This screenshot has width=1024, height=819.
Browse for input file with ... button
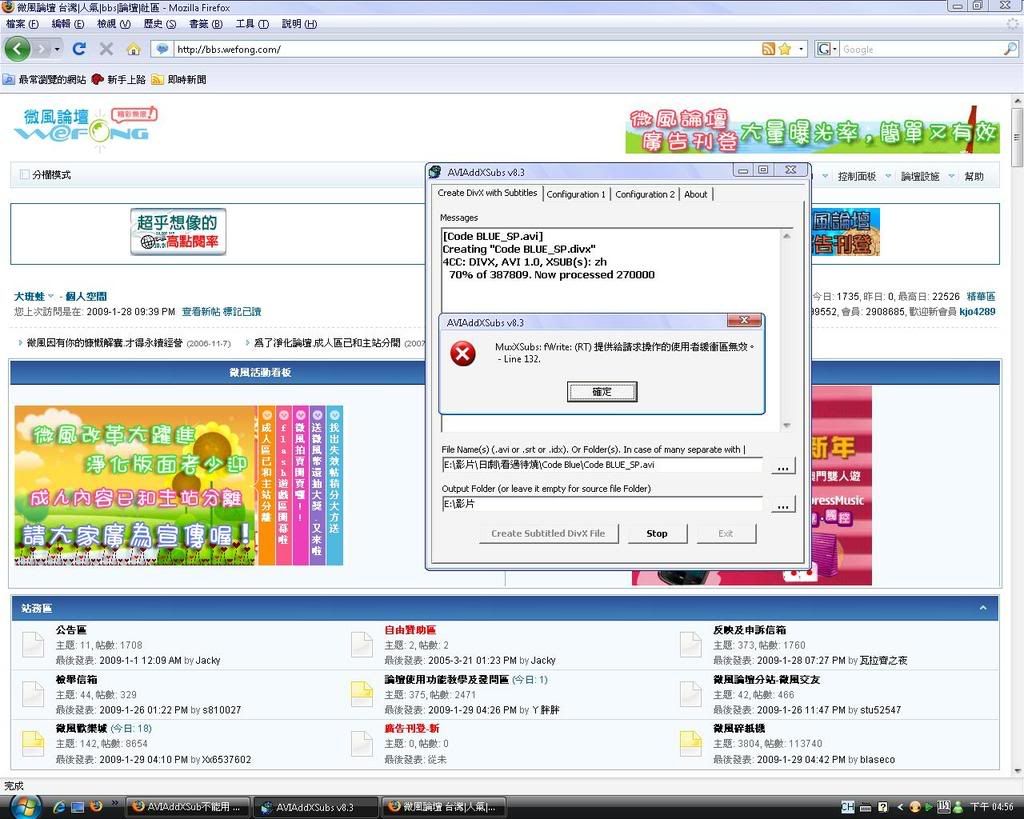click(783, 466)
